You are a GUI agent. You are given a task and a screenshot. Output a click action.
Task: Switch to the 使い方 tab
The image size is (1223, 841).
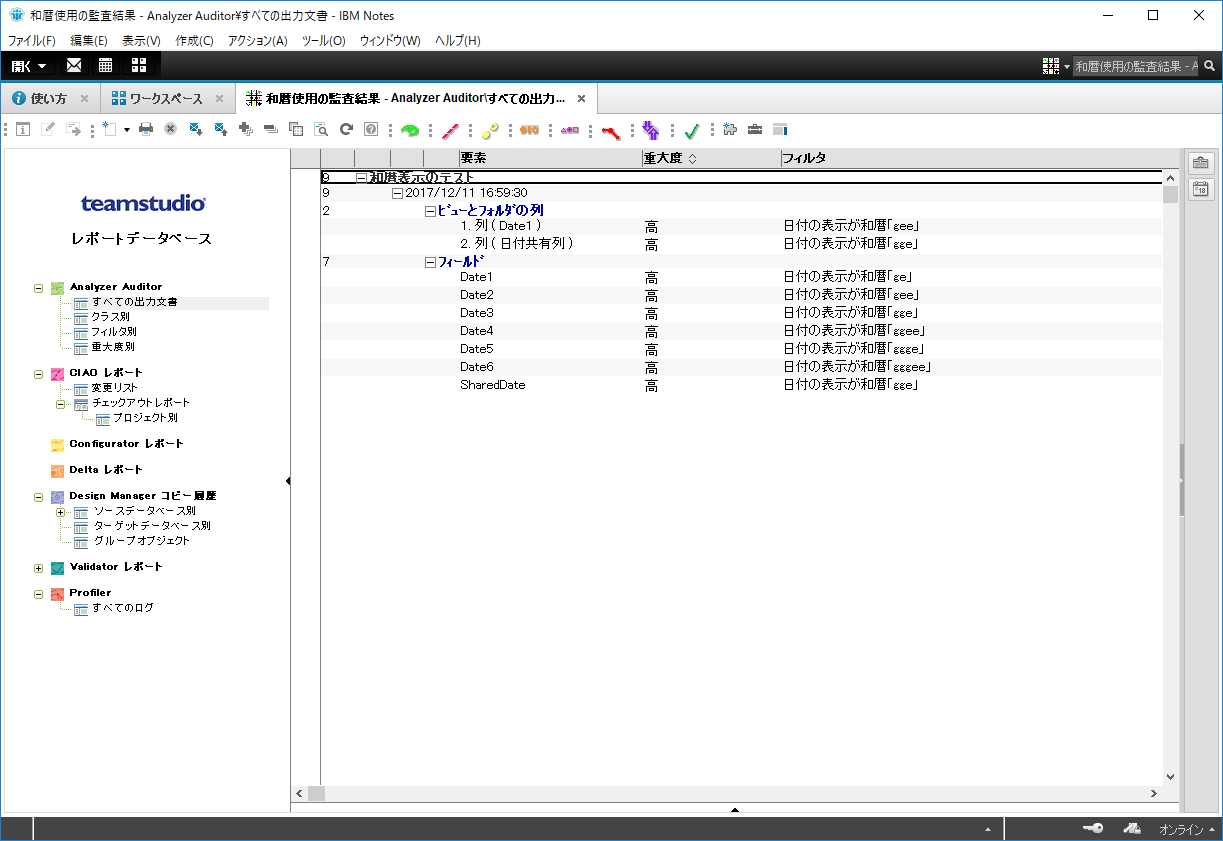(x=48, y=99)
